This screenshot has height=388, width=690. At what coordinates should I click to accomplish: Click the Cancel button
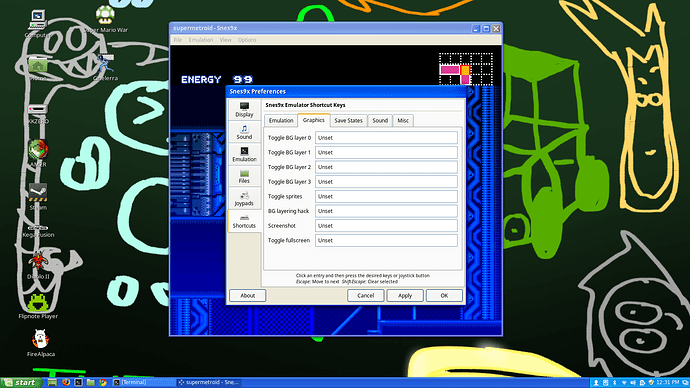click(366, 296)
